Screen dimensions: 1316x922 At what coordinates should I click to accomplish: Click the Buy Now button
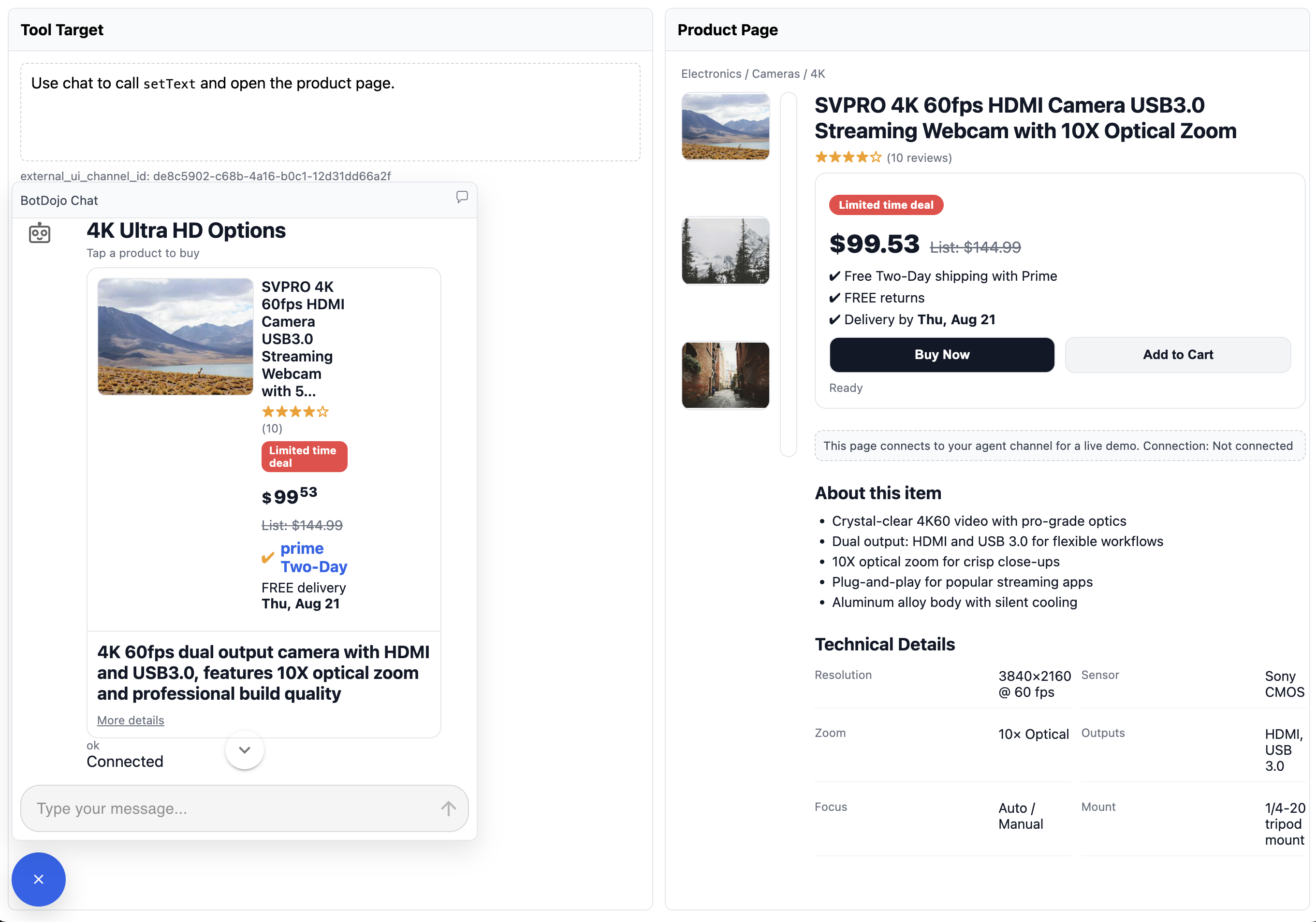click(x=942, y=355)
